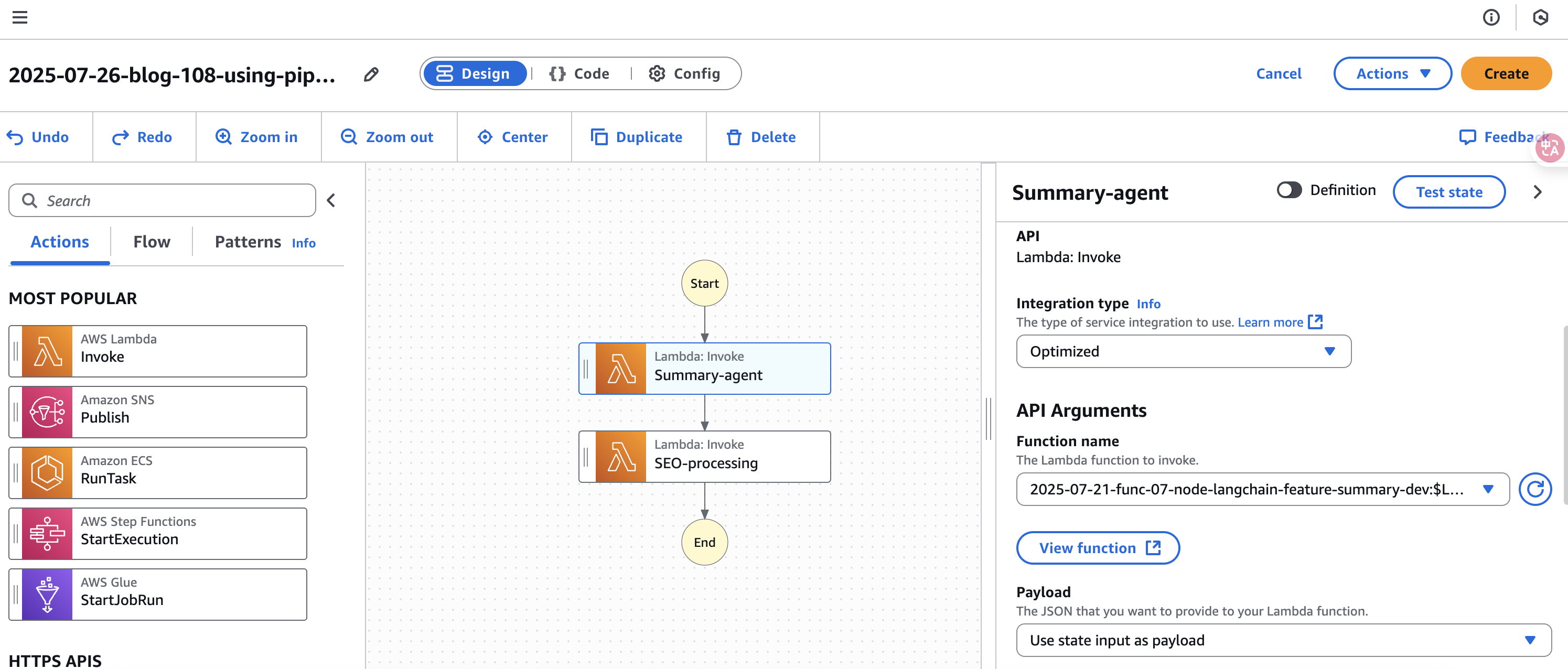1568x669 pixels.
Task: Collapse the right inspector panel chevron
Action: click(1538, 192)
